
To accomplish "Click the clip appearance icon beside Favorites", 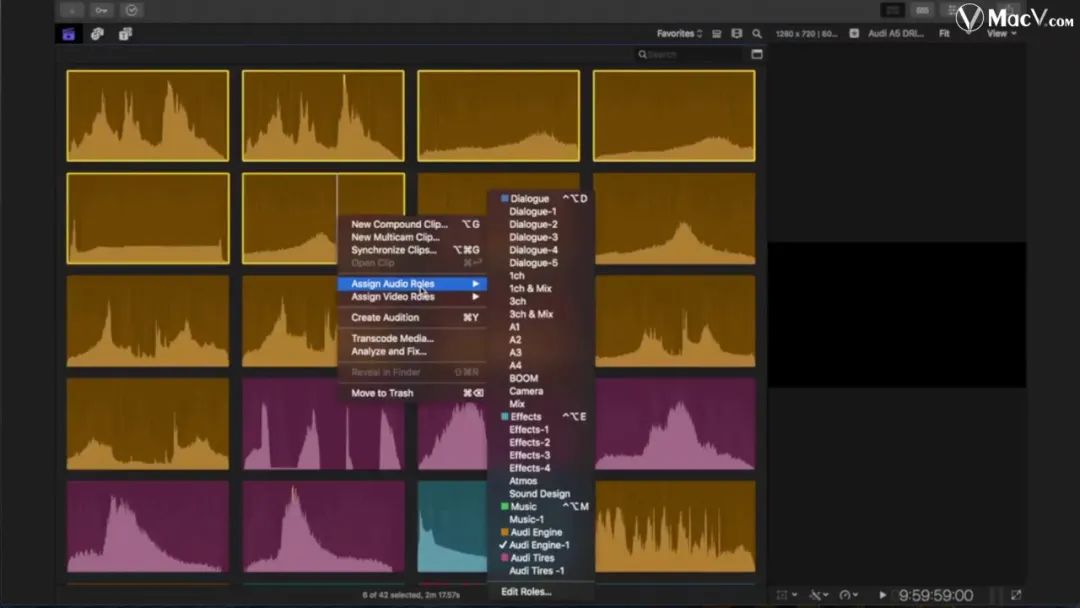I will click(716, 34).
